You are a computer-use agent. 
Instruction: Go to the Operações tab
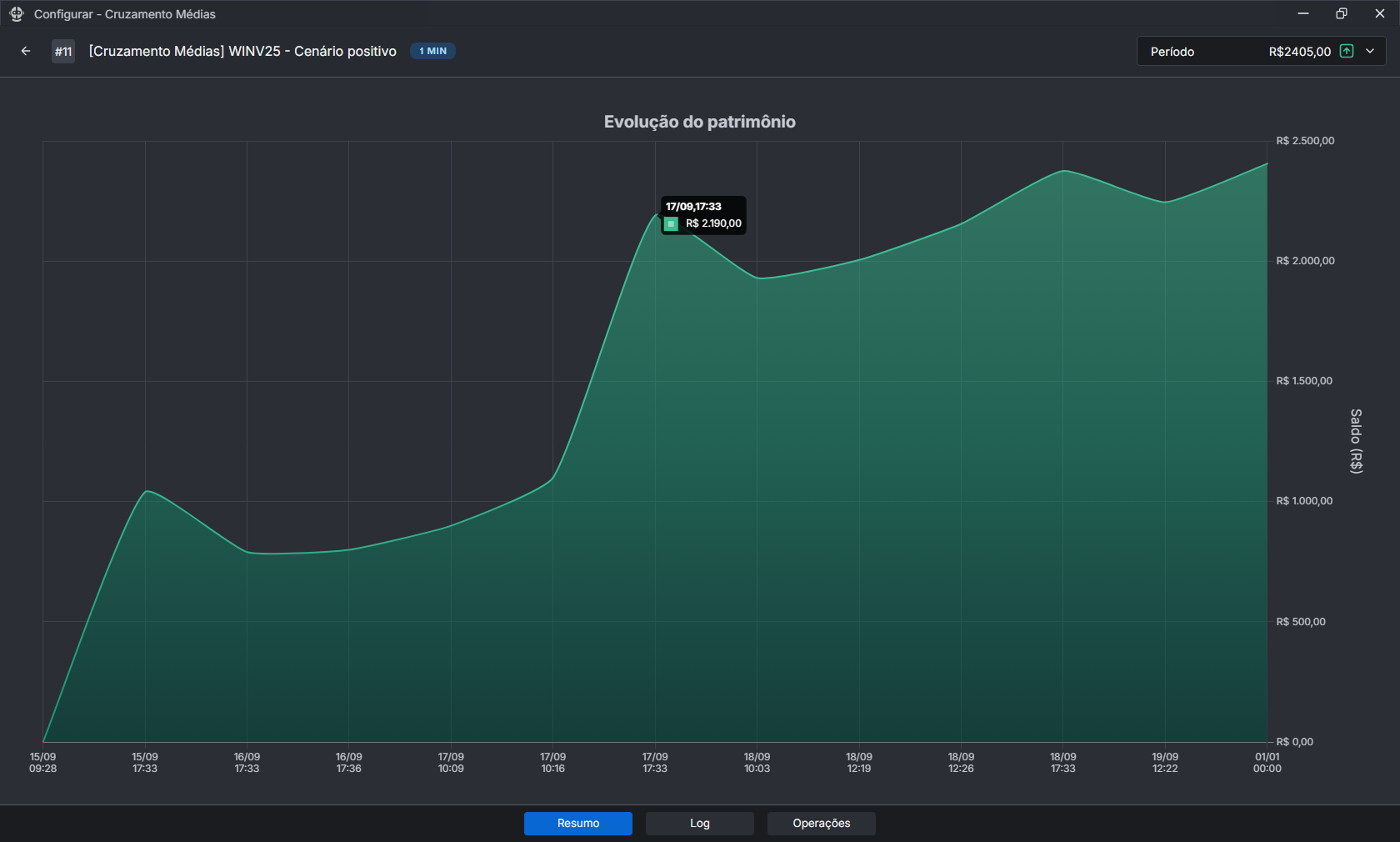click(x=821, y=823)
